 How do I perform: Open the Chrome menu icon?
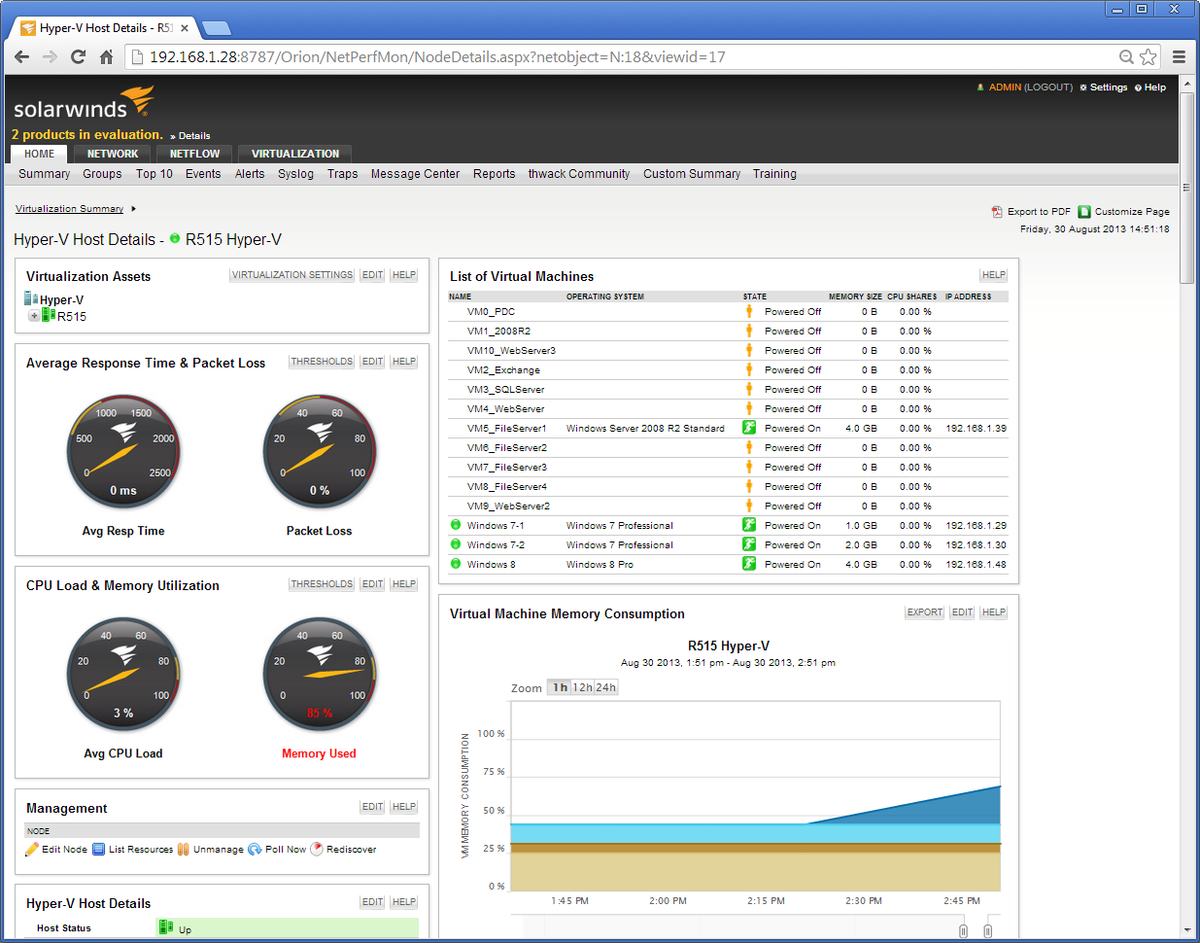point(1178,57)
